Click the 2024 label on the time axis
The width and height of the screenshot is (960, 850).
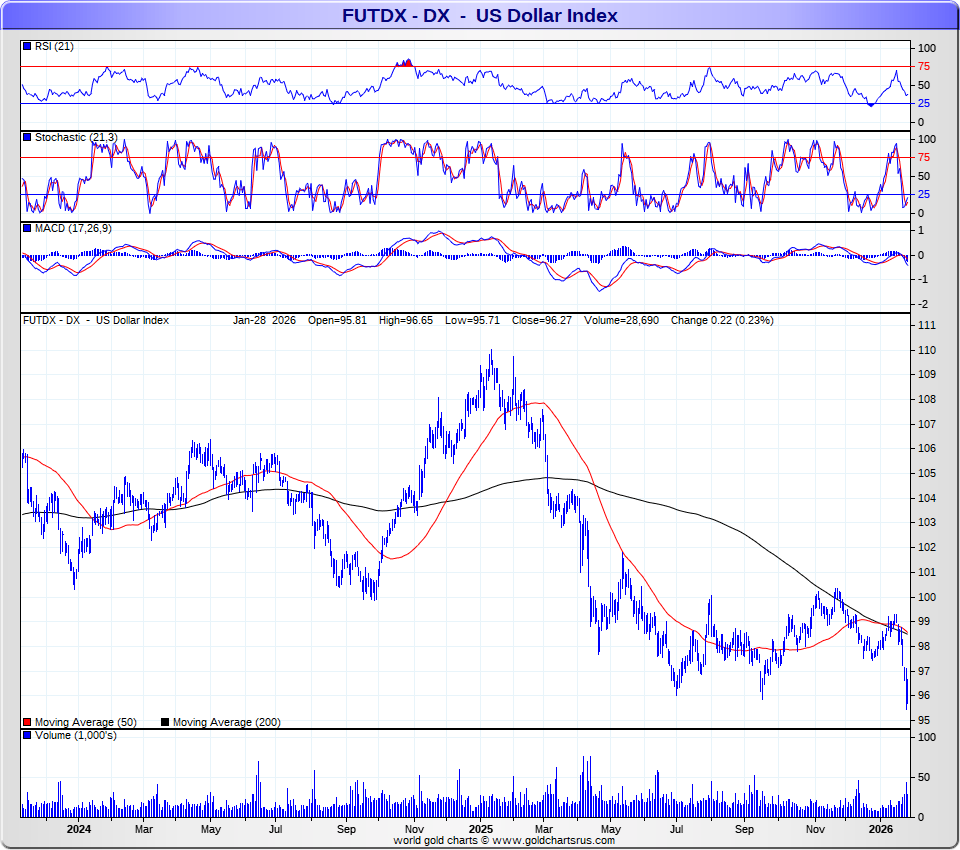tap(79, 829)
